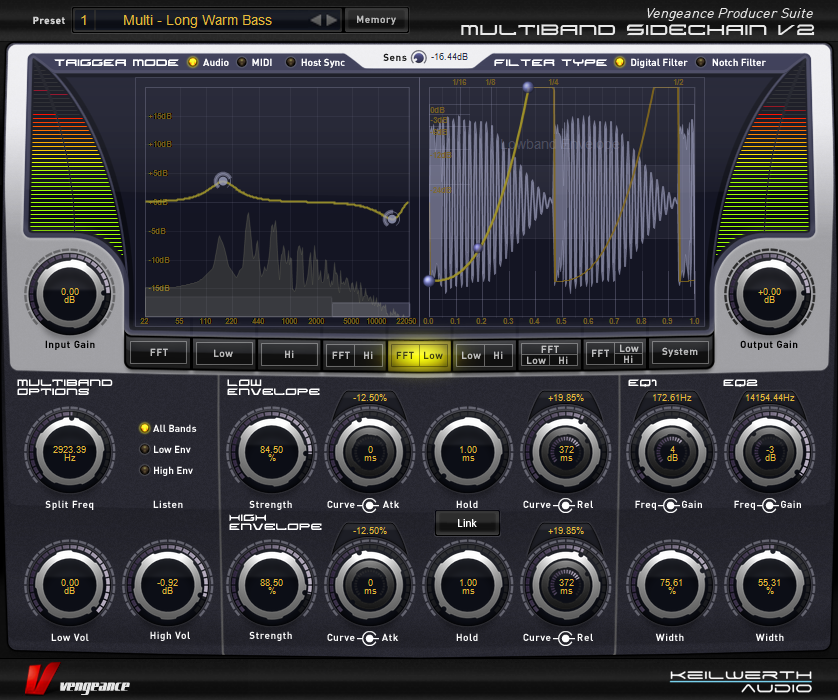Click previous preset left arrow
This screenshot has width=838, height=700.
[316, 20]
